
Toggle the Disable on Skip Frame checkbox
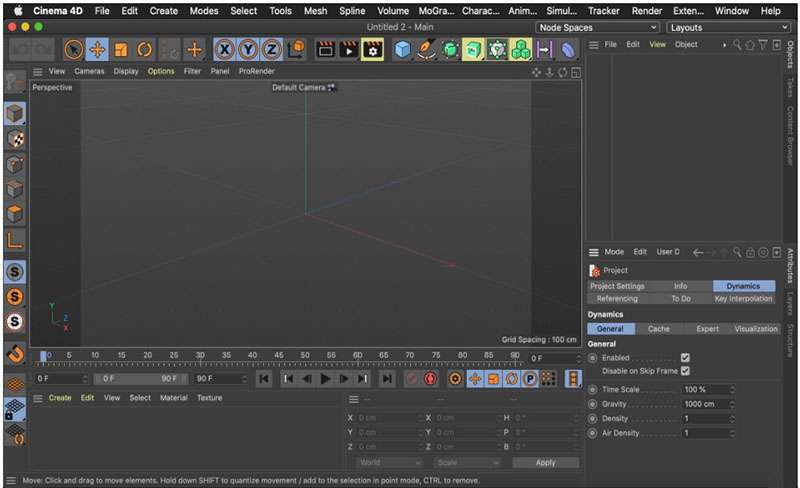coord(685,371)
